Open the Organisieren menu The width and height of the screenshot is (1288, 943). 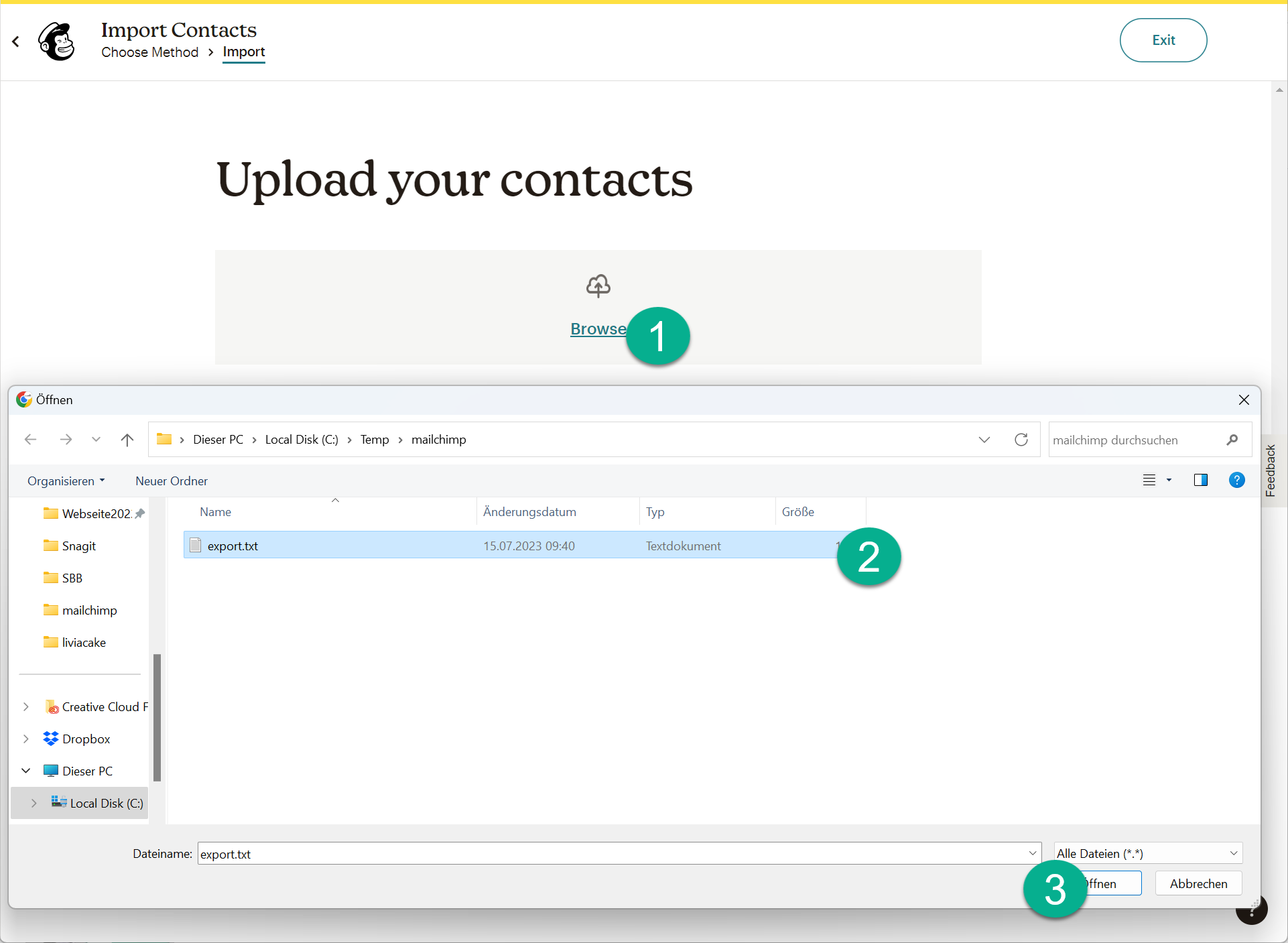pos(66,481)
